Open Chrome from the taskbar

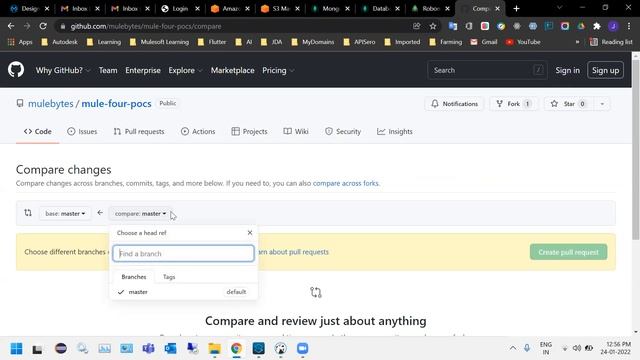point(236,349)
